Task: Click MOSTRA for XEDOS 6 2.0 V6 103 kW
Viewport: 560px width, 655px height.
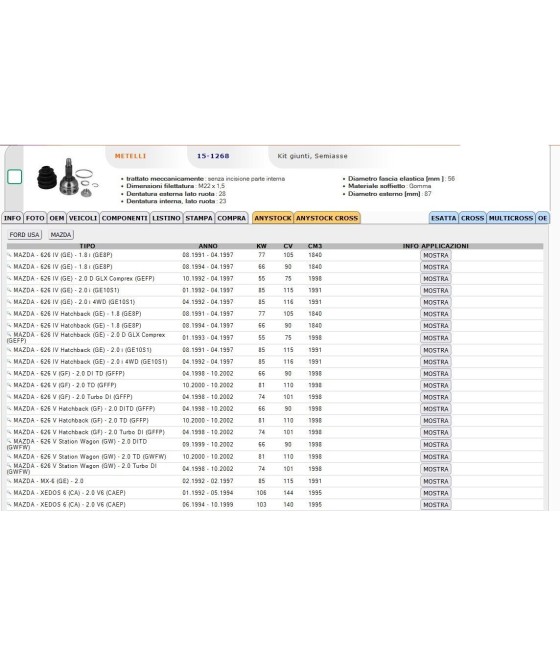Action: pos(436,505)
